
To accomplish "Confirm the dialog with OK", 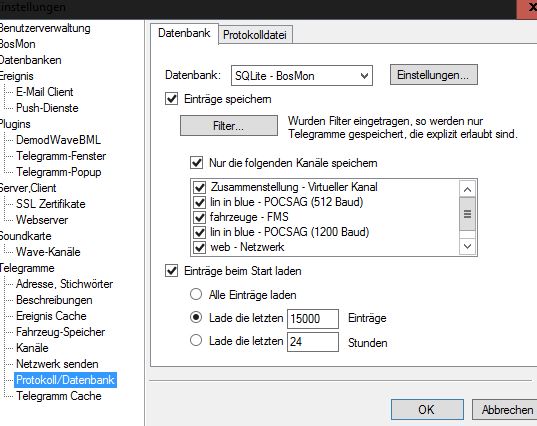I will click(x=427, y=409).
